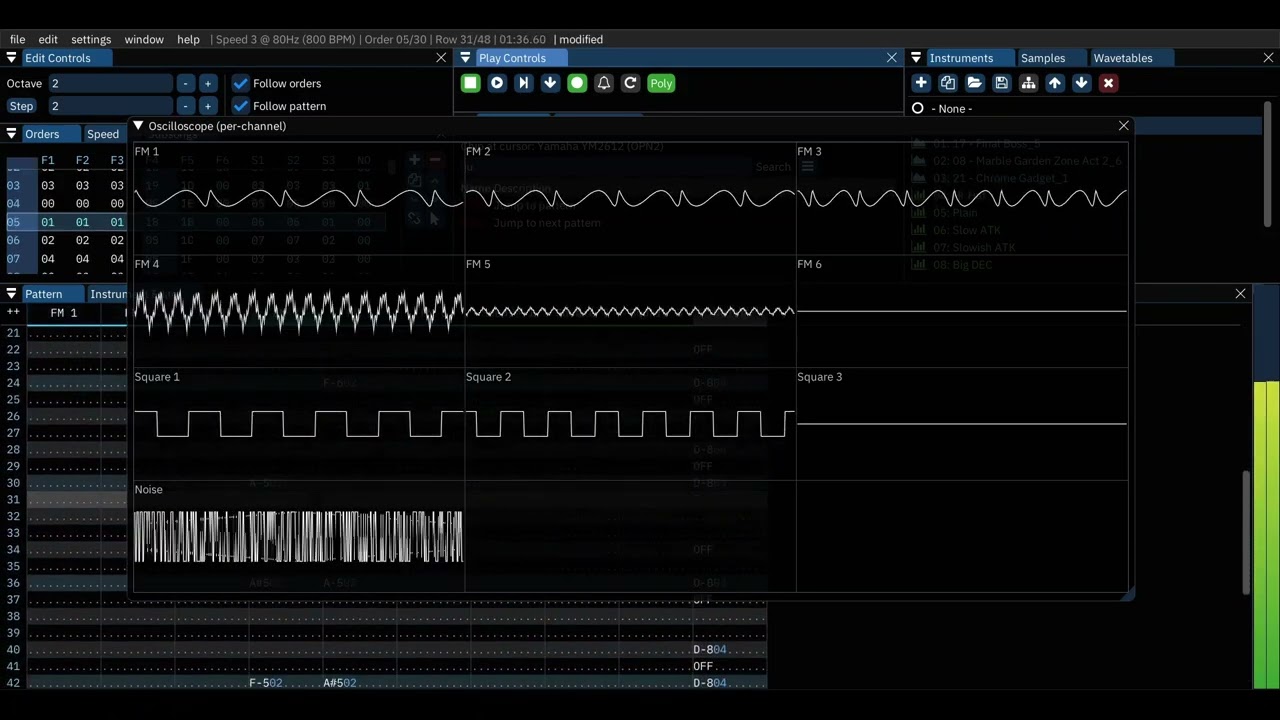Click the FM 1 channel header in Pattern
Image resolution: width=1280 pixels, height=720 pixels.
click(x=64, y=313)
